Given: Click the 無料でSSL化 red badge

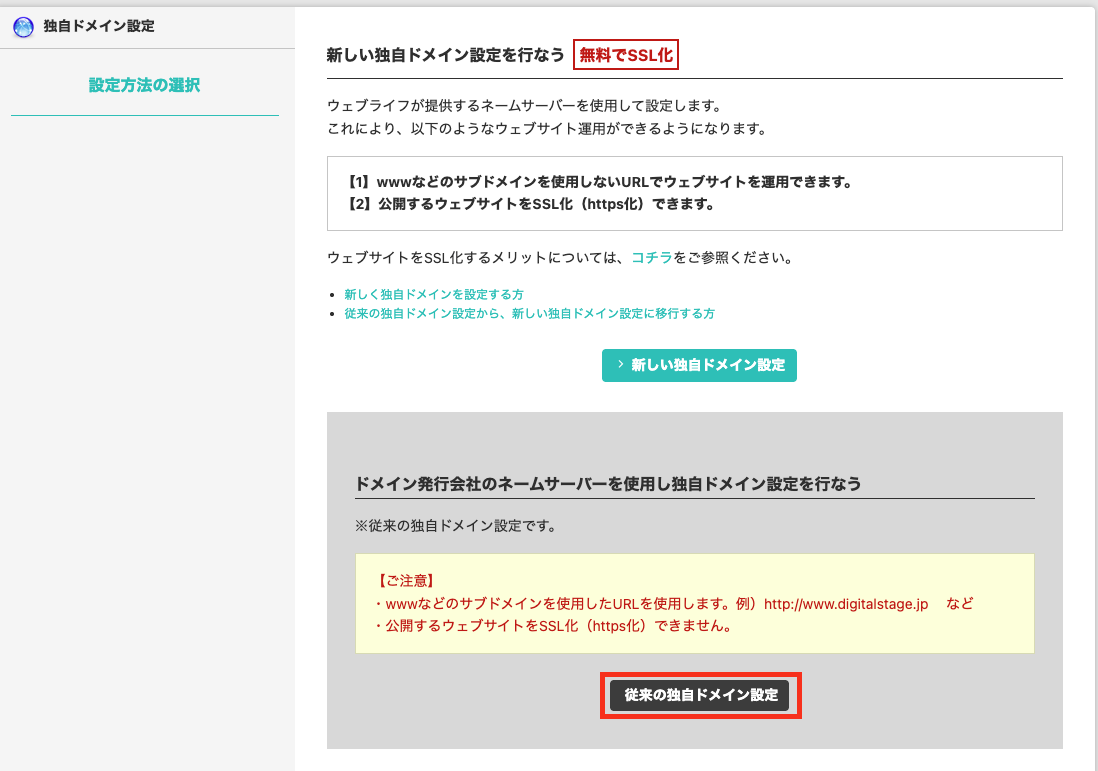Looking at the screenshot, I should coord(625,55).
